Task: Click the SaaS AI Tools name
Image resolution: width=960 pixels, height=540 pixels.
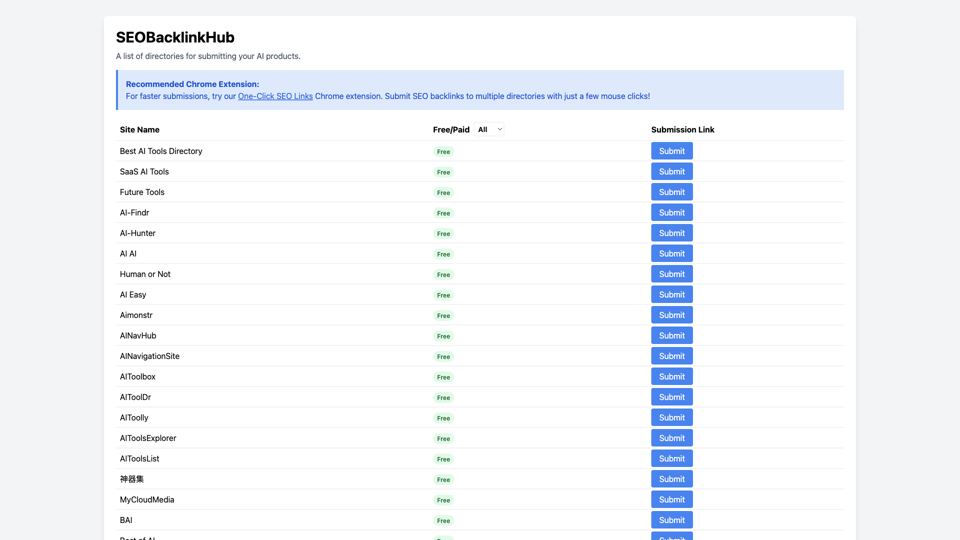Action: pos(144,171)
